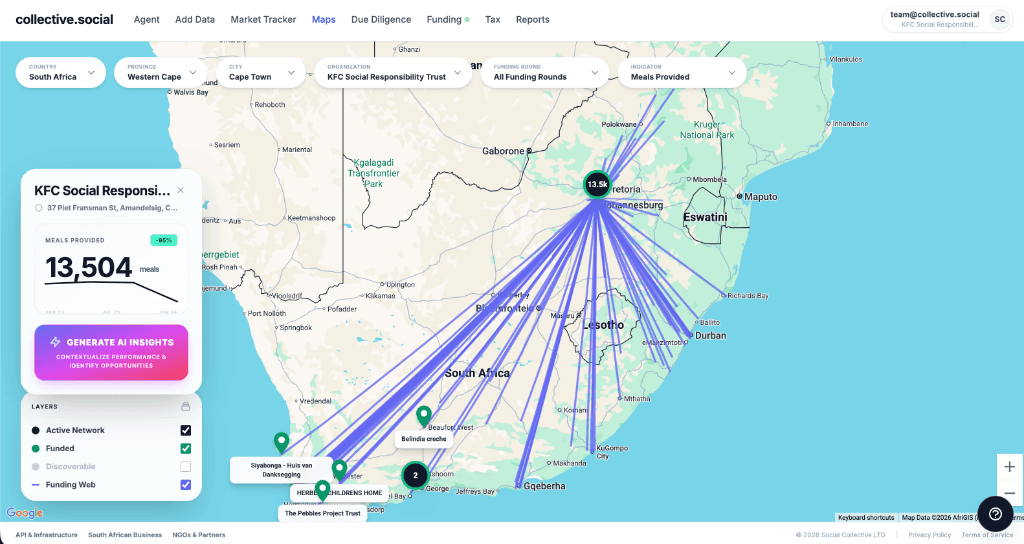Click the Siyabonga - Huis van Danksegging label
Image resolution: width=1024 pixels, height=544 pixels.
(x=281, y=470)
